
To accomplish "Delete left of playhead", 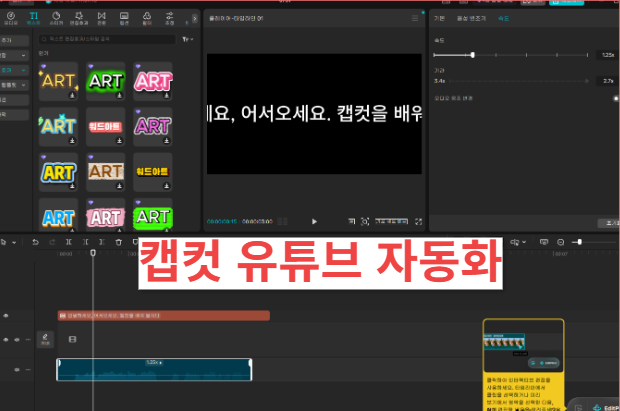I will (x=85, y=242).
